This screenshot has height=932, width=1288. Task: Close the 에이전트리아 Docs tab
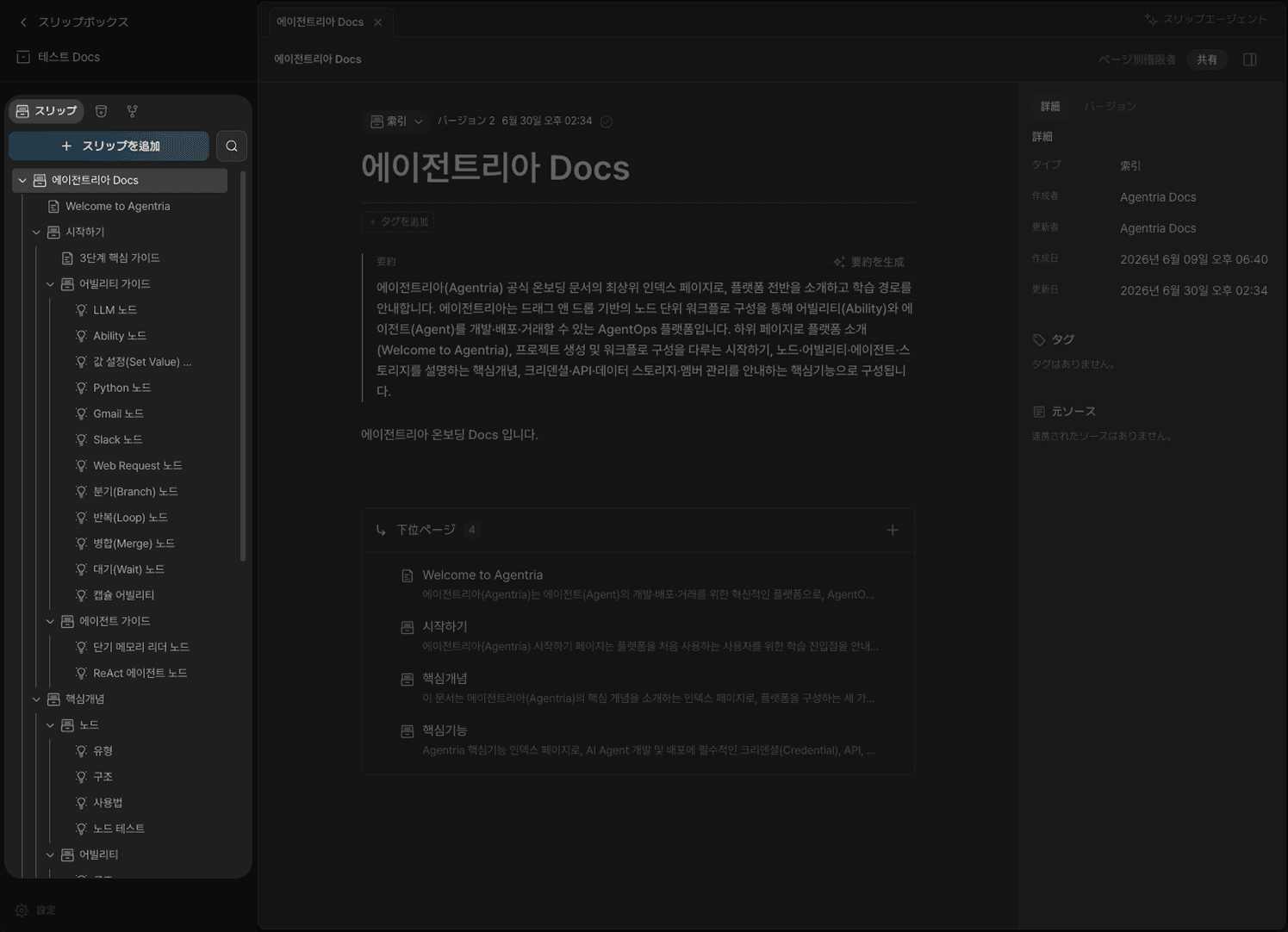378,22
